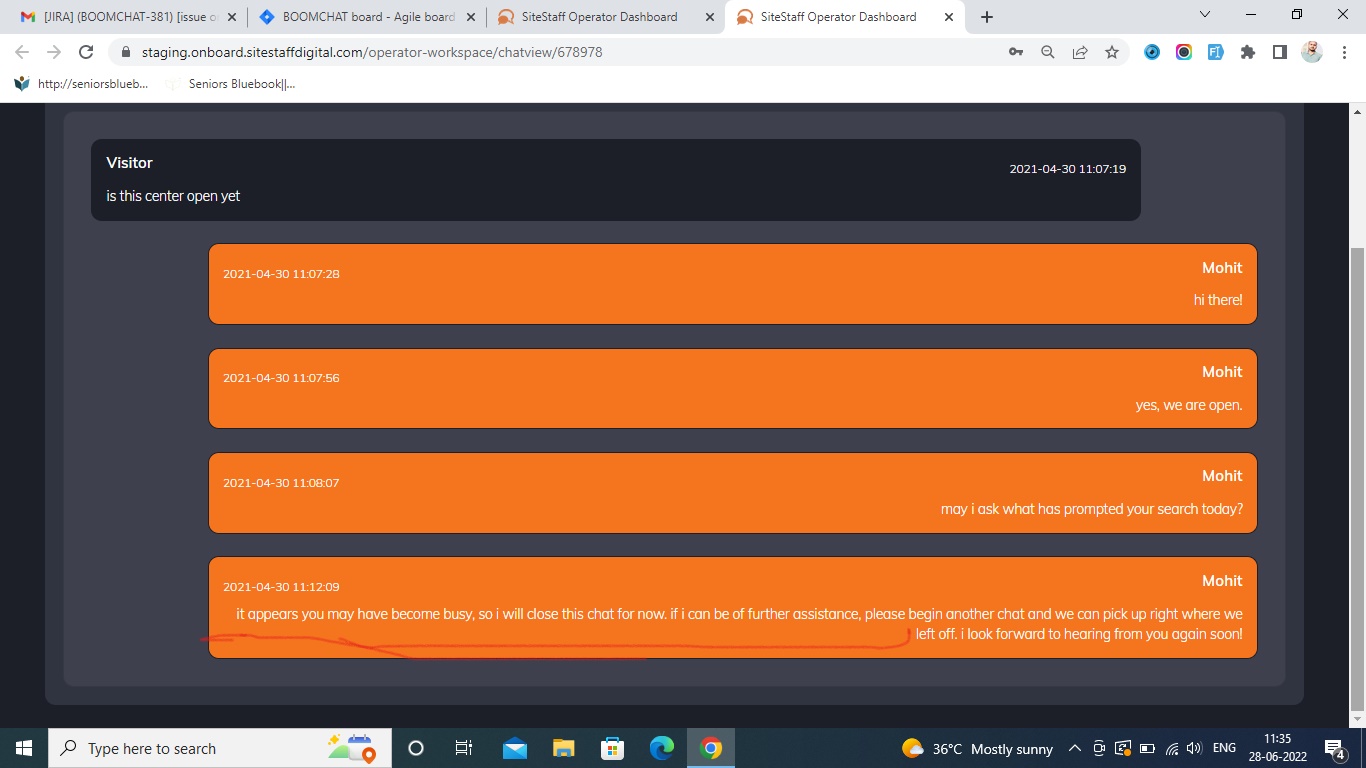This screenshot has width=1366, height=768.
Task: Click the share page icon
Action: [x=1080, y=52]
